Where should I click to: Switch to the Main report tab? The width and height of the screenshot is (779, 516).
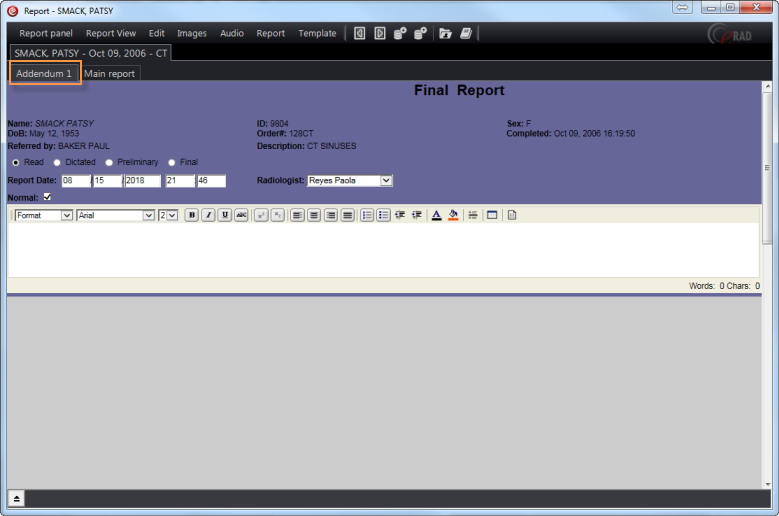pyautogui.click(x=109, y=73)
